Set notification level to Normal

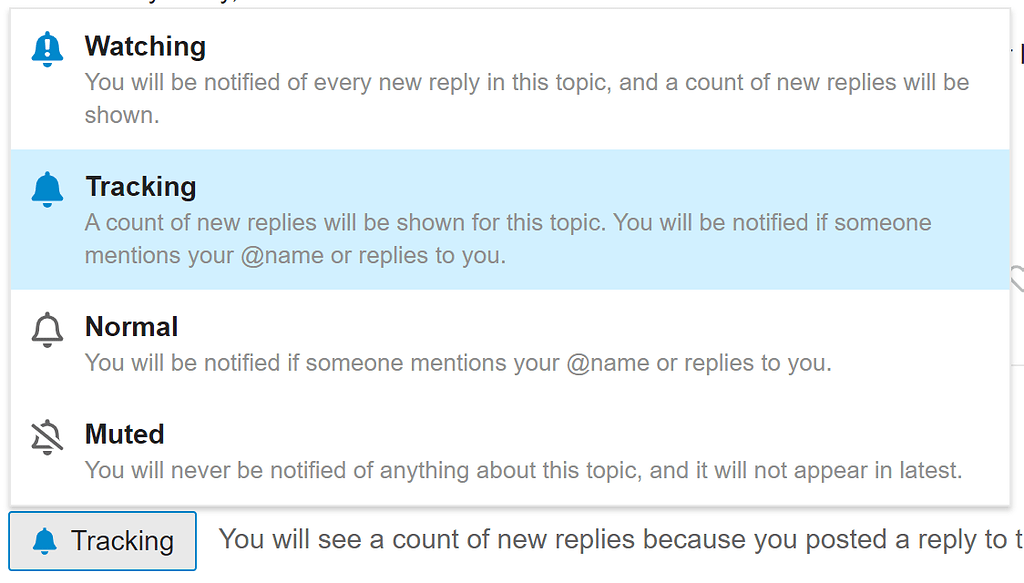point(131,326)
